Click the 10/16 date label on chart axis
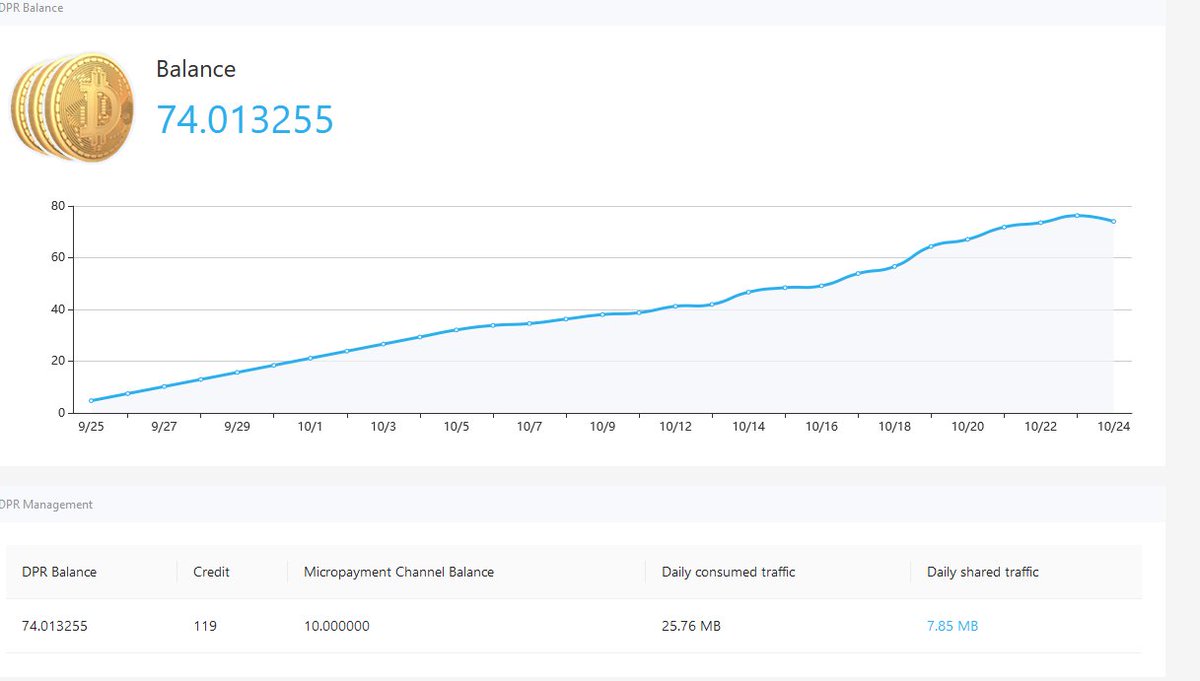Viewport: 1200px width, 681px height. pyautogui.click(x=821, y=426)
